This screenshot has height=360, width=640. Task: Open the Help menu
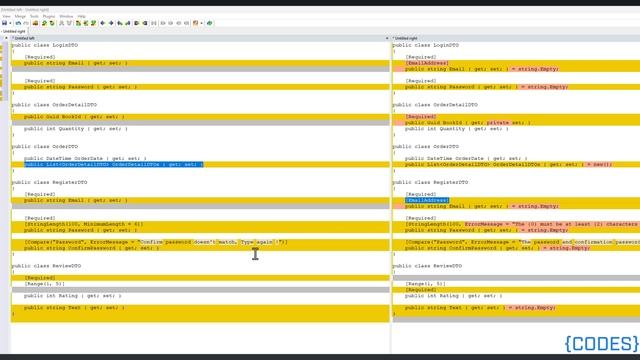(x=82, y=16)
